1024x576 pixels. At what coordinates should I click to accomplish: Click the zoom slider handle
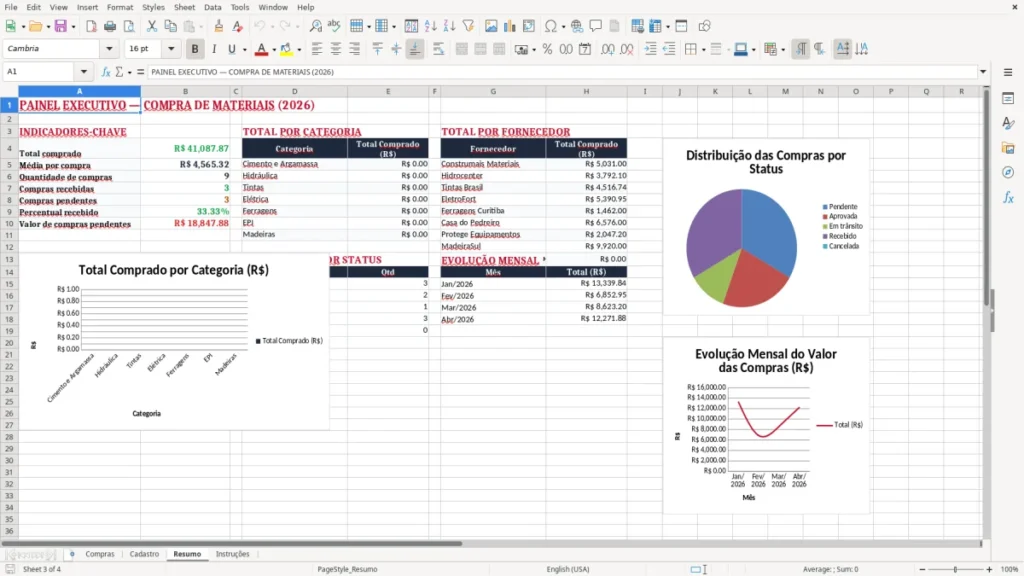click(955, 569)
